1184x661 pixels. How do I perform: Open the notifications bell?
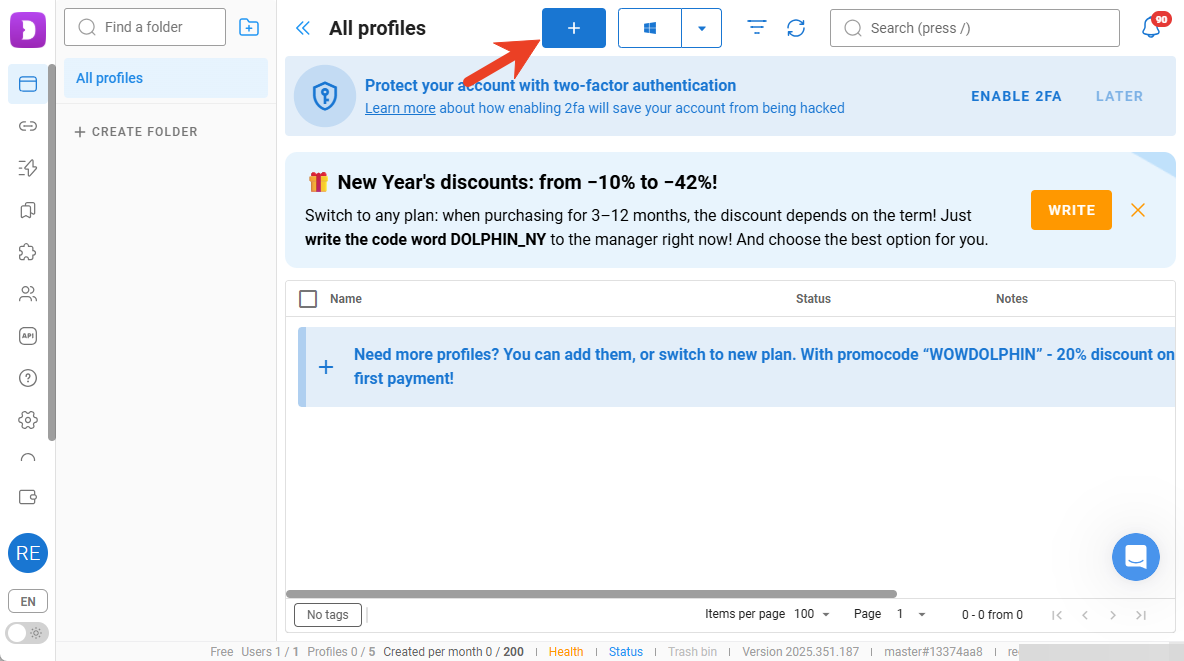(1151, 28)
